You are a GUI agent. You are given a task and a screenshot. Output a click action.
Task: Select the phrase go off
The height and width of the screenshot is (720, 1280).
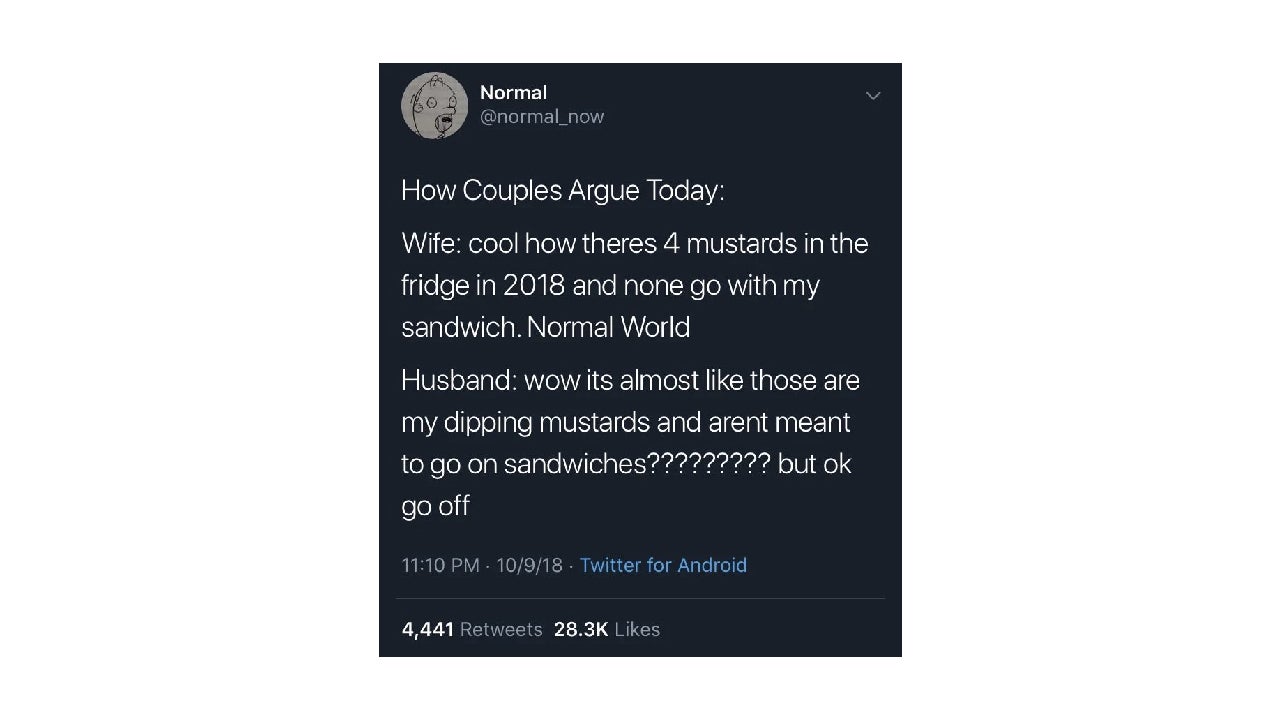(x=435, y=506)
